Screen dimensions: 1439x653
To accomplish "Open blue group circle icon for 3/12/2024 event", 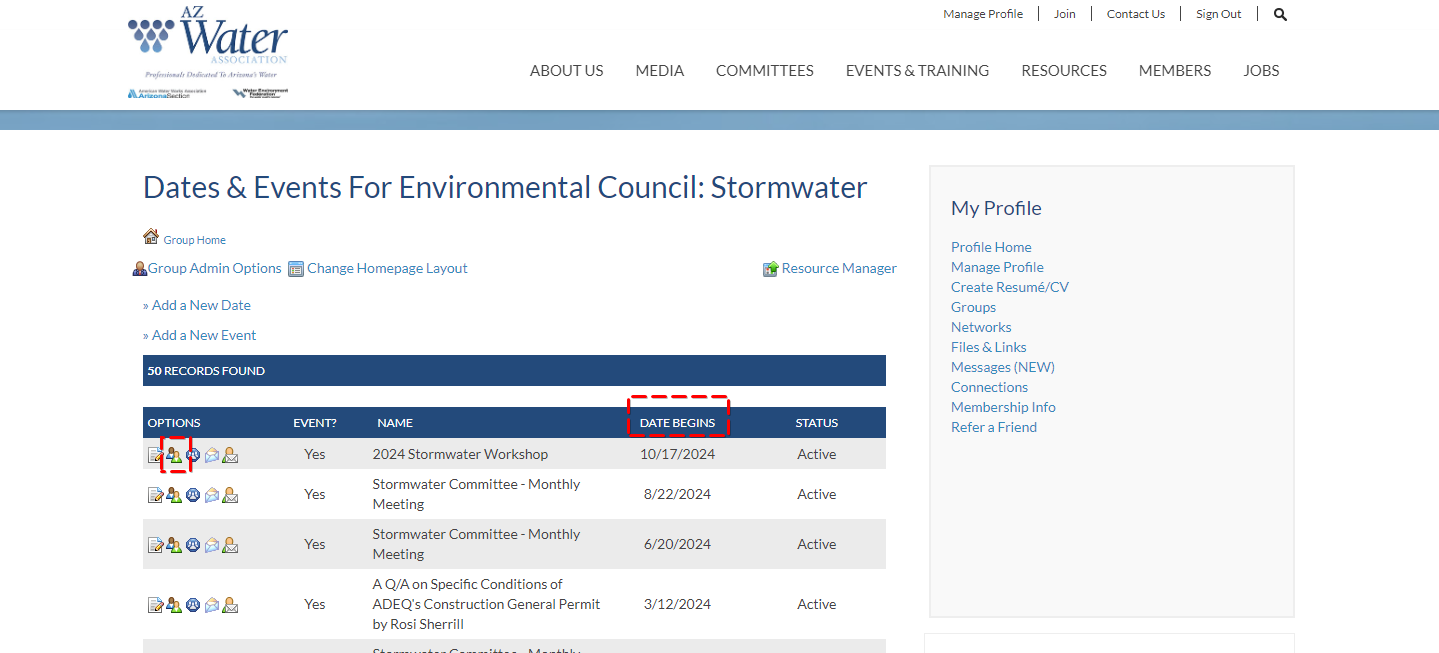I will [193, 605].
